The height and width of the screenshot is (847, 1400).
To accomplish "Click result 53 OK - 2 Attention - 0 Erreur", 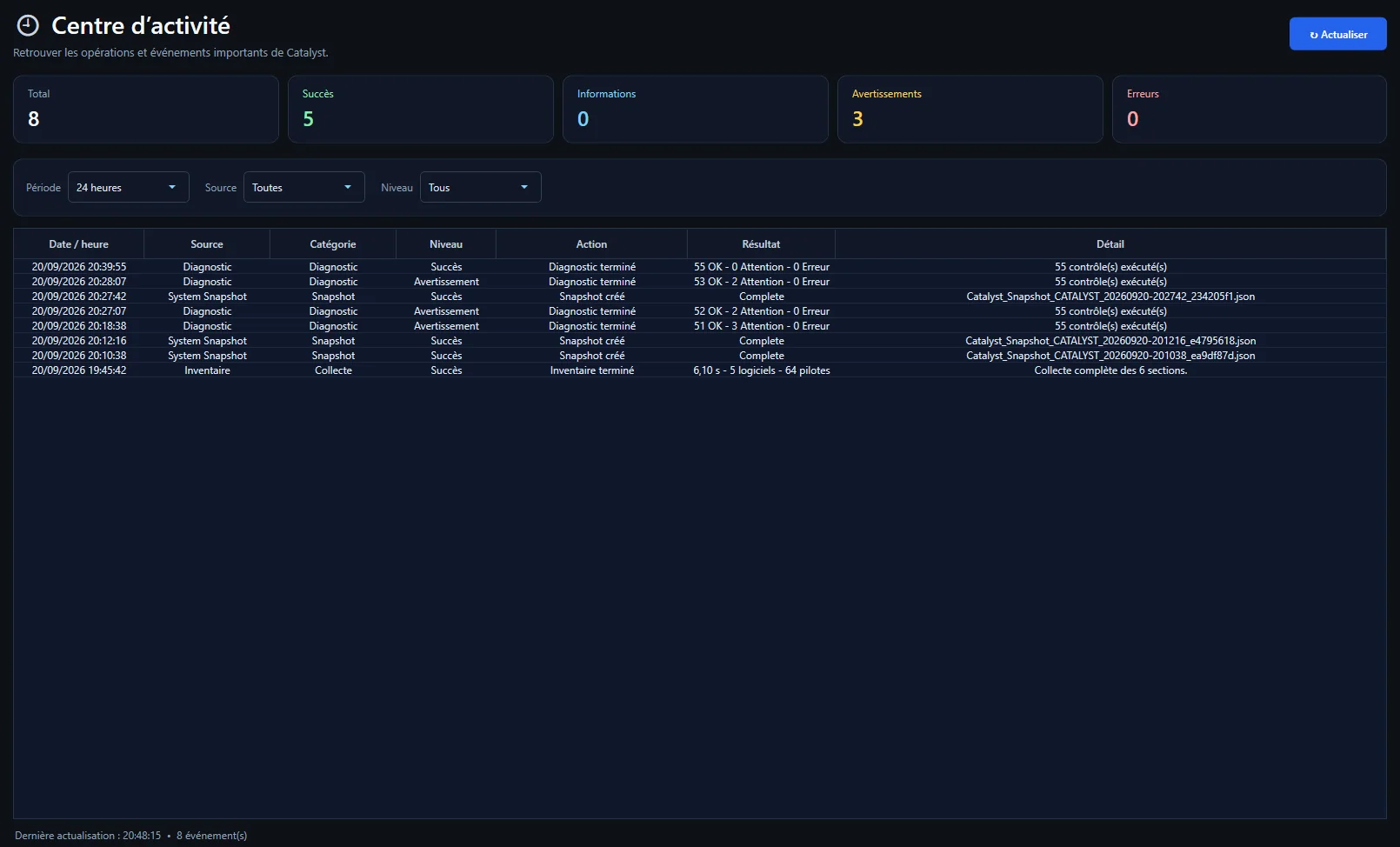I will coord(762,282).
